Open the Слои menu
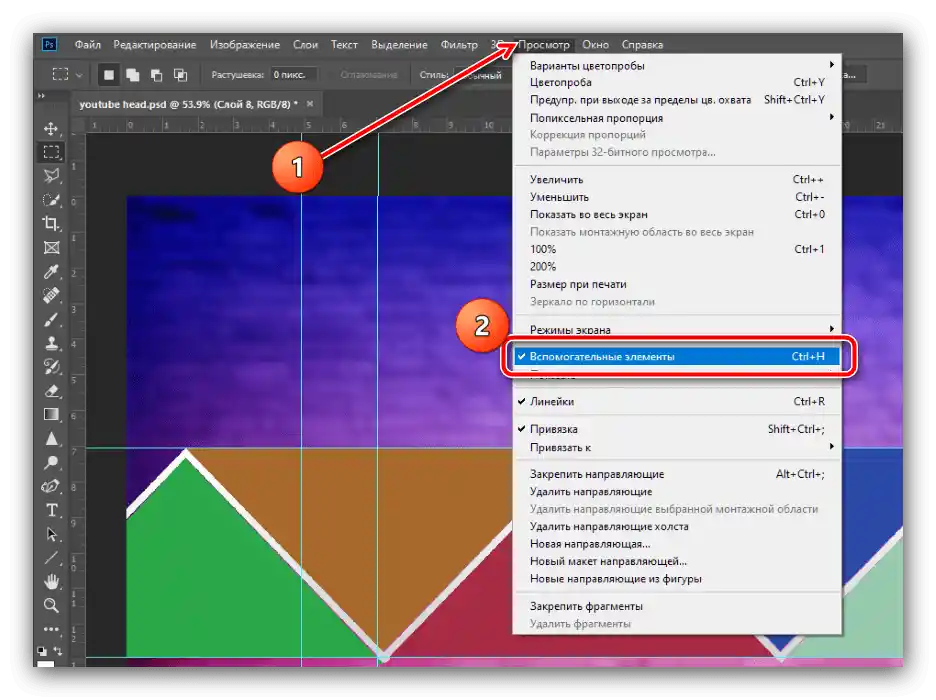This screenshot has width=936, height=700. click(306, 45)
